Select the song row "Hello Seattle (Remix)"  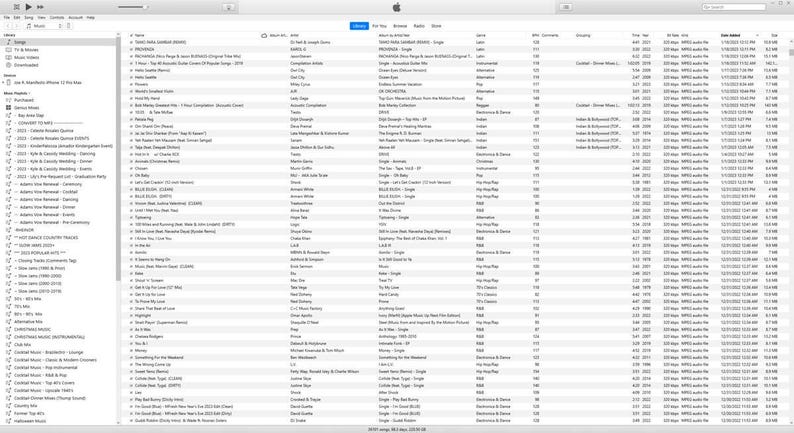(456, 70)
